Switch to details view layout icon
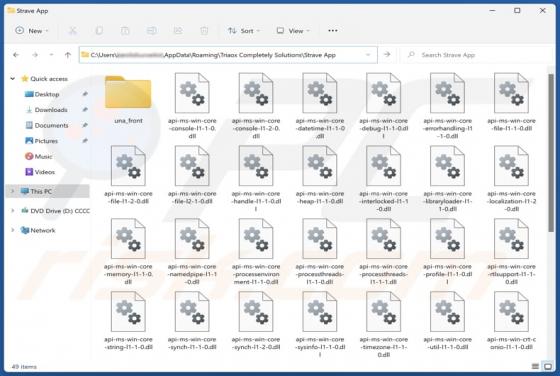 (535, 366)
